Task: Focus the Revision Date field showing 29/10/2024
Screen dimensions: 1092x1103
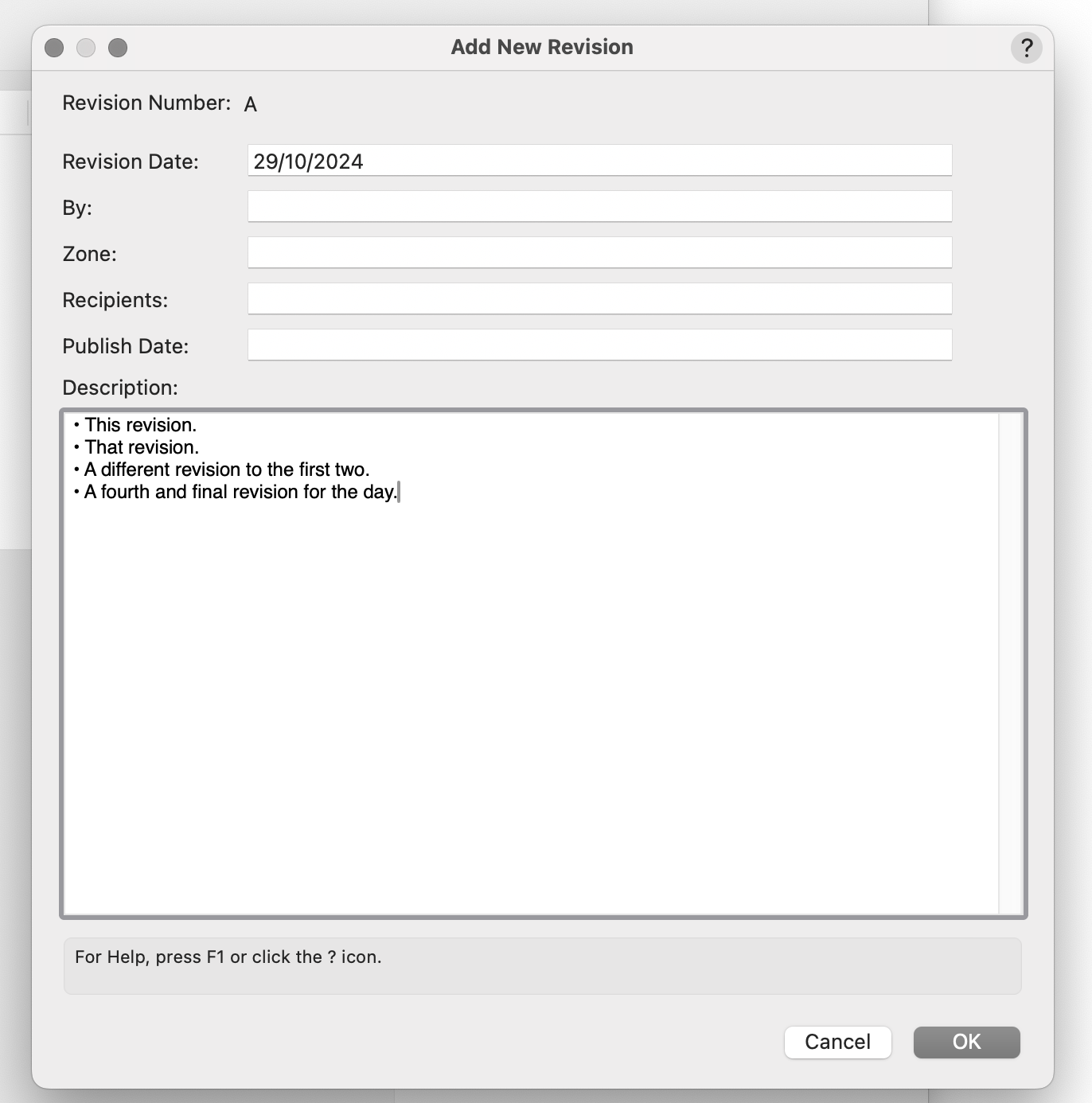Action: coord(599,161)
